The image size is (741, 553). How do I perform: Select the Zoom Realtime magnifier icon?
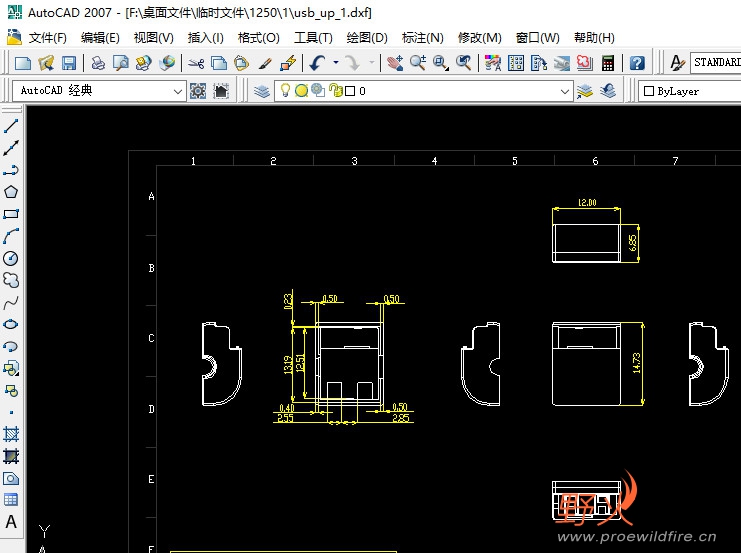[x=418, y=62]
